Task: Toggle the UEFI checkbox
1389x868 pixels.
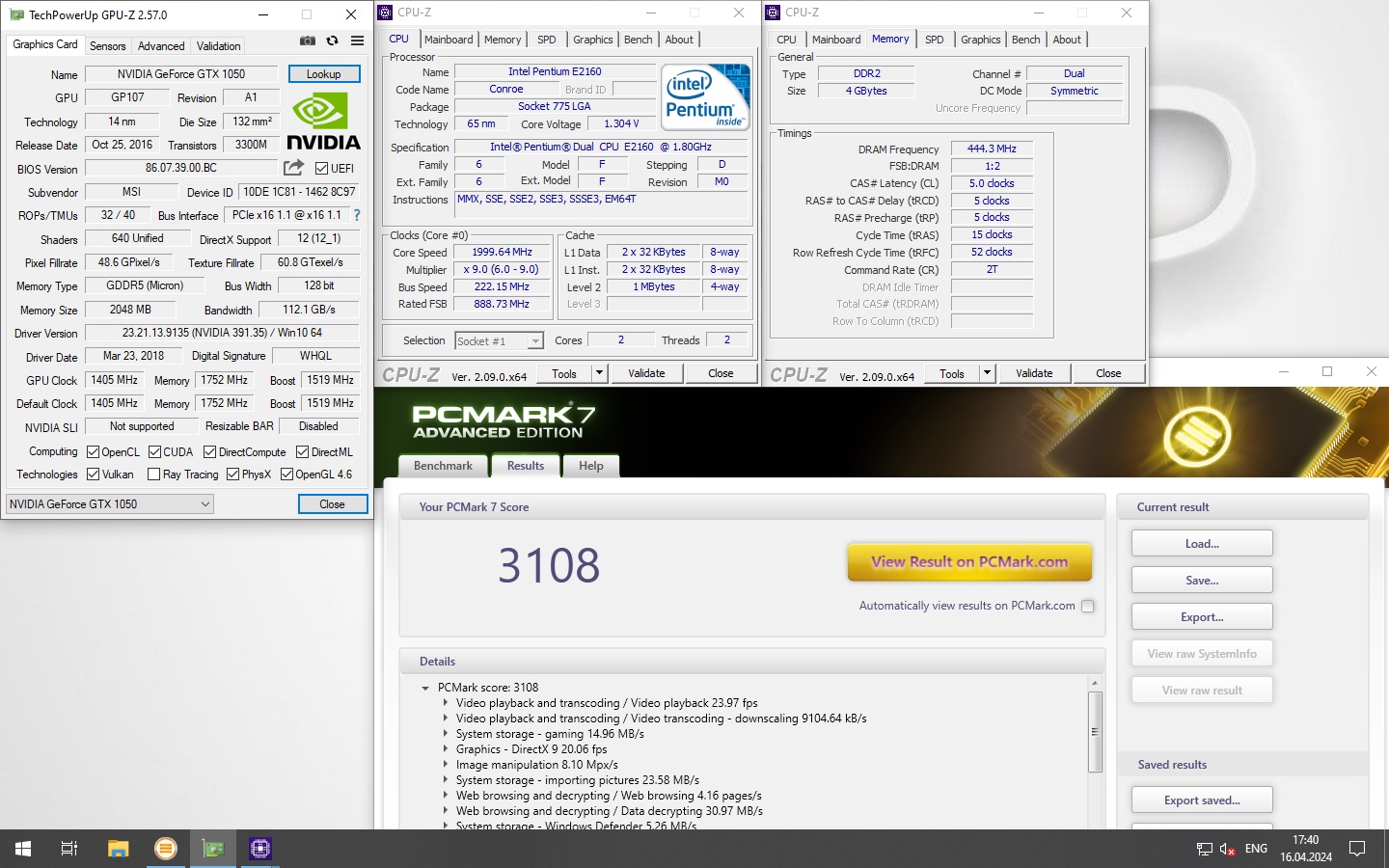Action: (x=322, y=168)
